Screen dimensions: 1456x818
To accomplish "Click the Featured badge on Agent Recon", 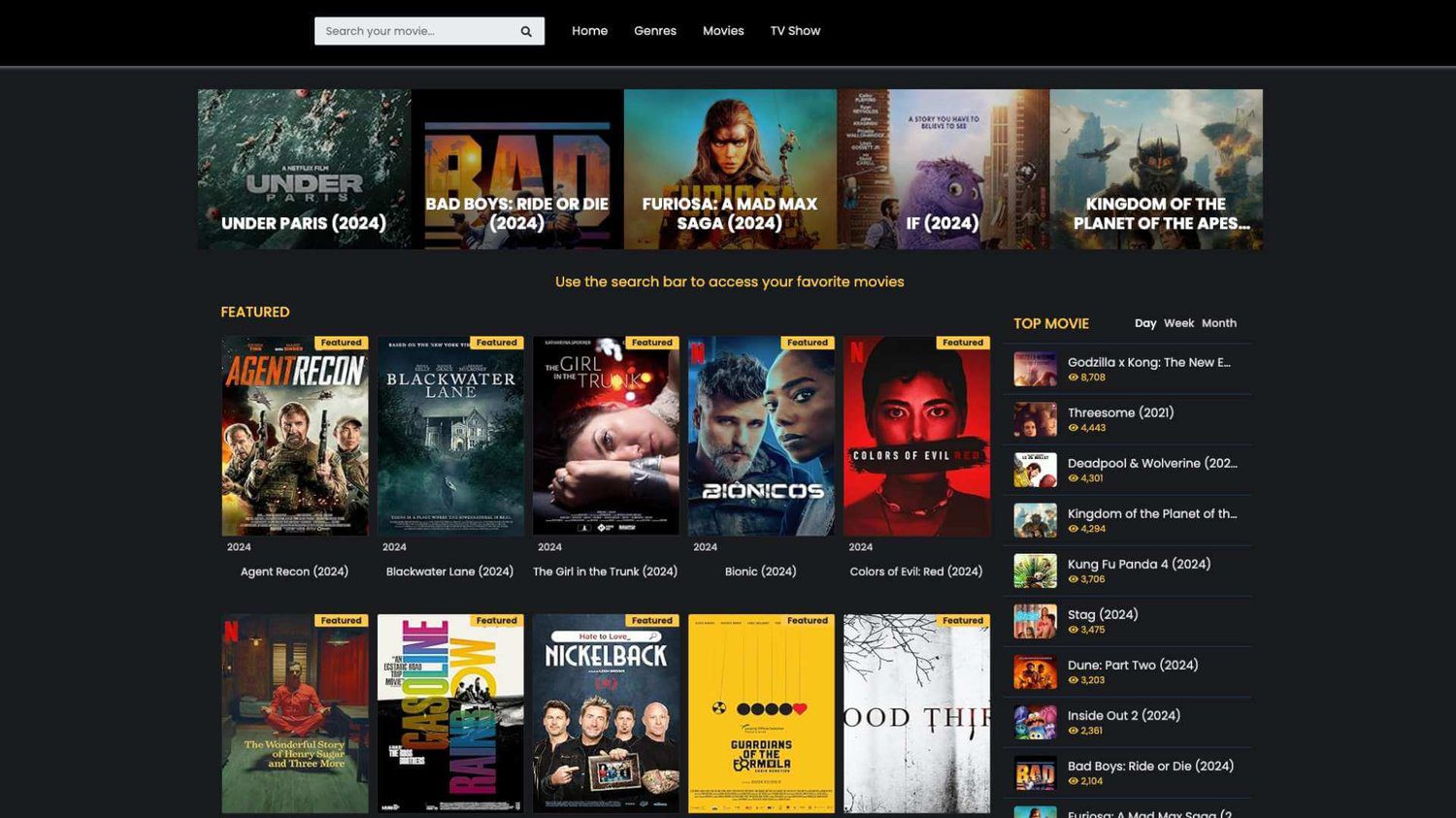I will pos(342,343).
